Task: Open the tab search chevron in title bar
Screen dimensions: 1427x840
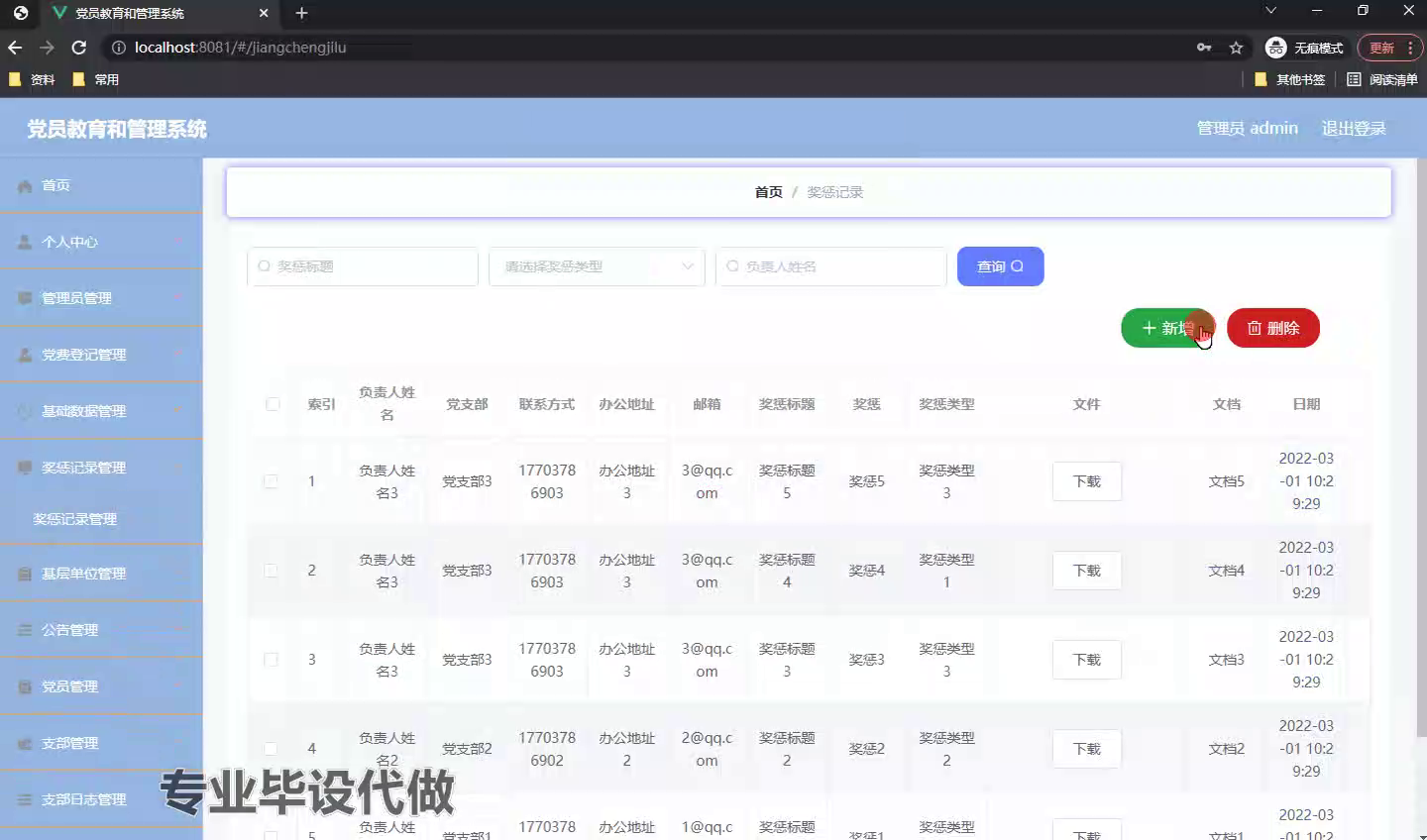Action: (x=1270, y=11)
